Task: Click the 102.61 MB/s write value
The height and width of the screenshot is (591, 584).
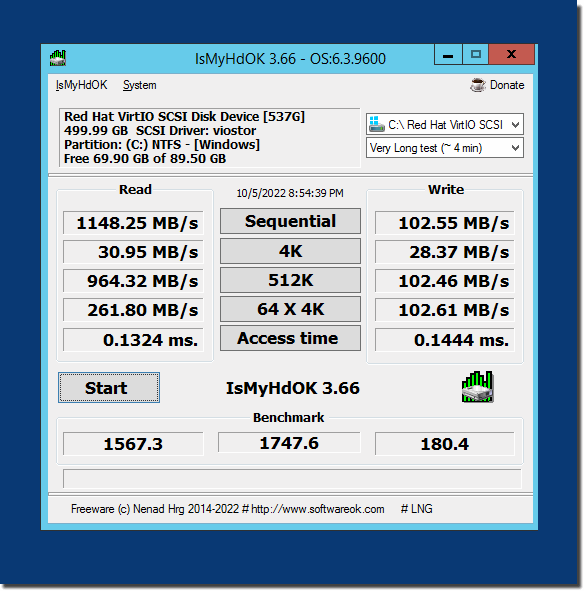Action: (445, 310)
